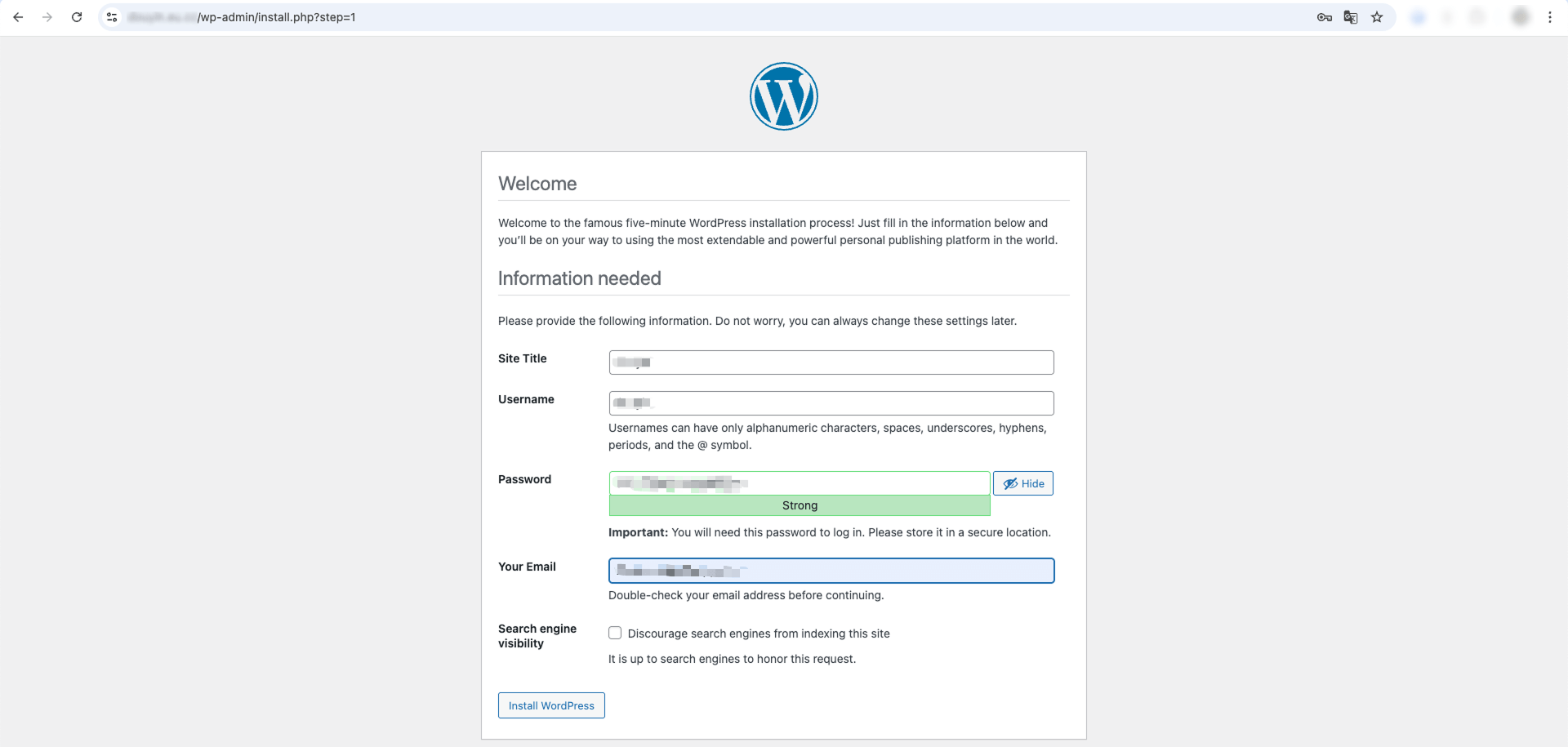Open the saved passwords key icon
1568x747 pixels.
[x=1325, y=17]
